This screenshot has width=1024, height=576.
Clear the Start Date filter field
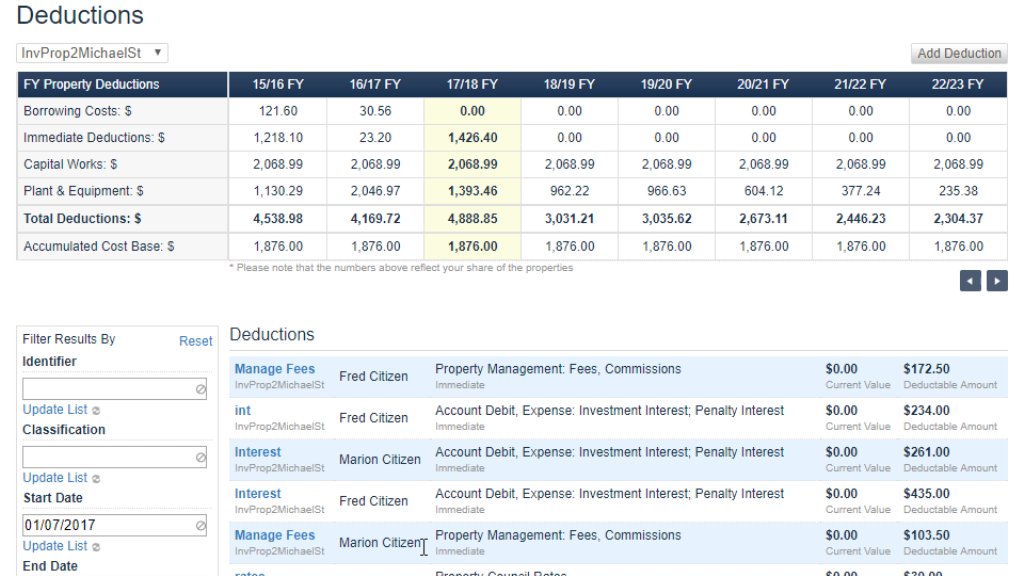click(203, 524)
